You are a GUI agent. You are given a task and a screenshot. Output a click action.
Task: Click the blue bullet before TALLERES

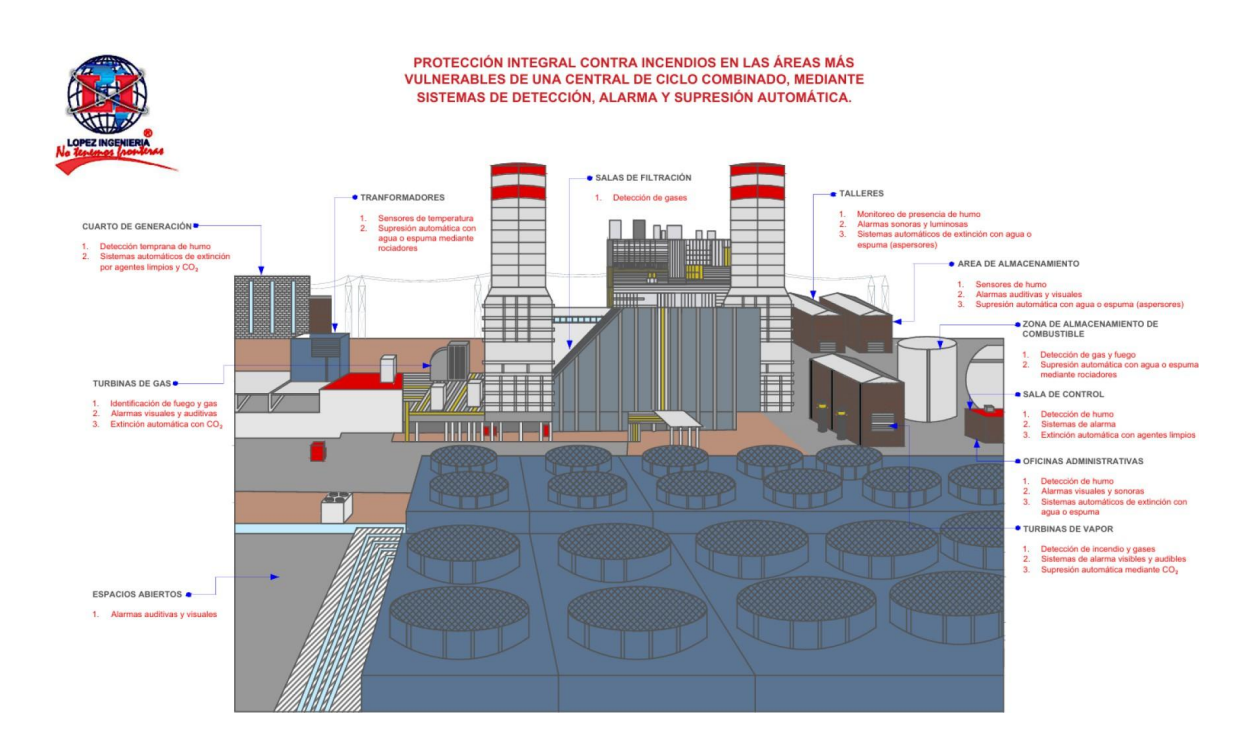click(832, 193)
